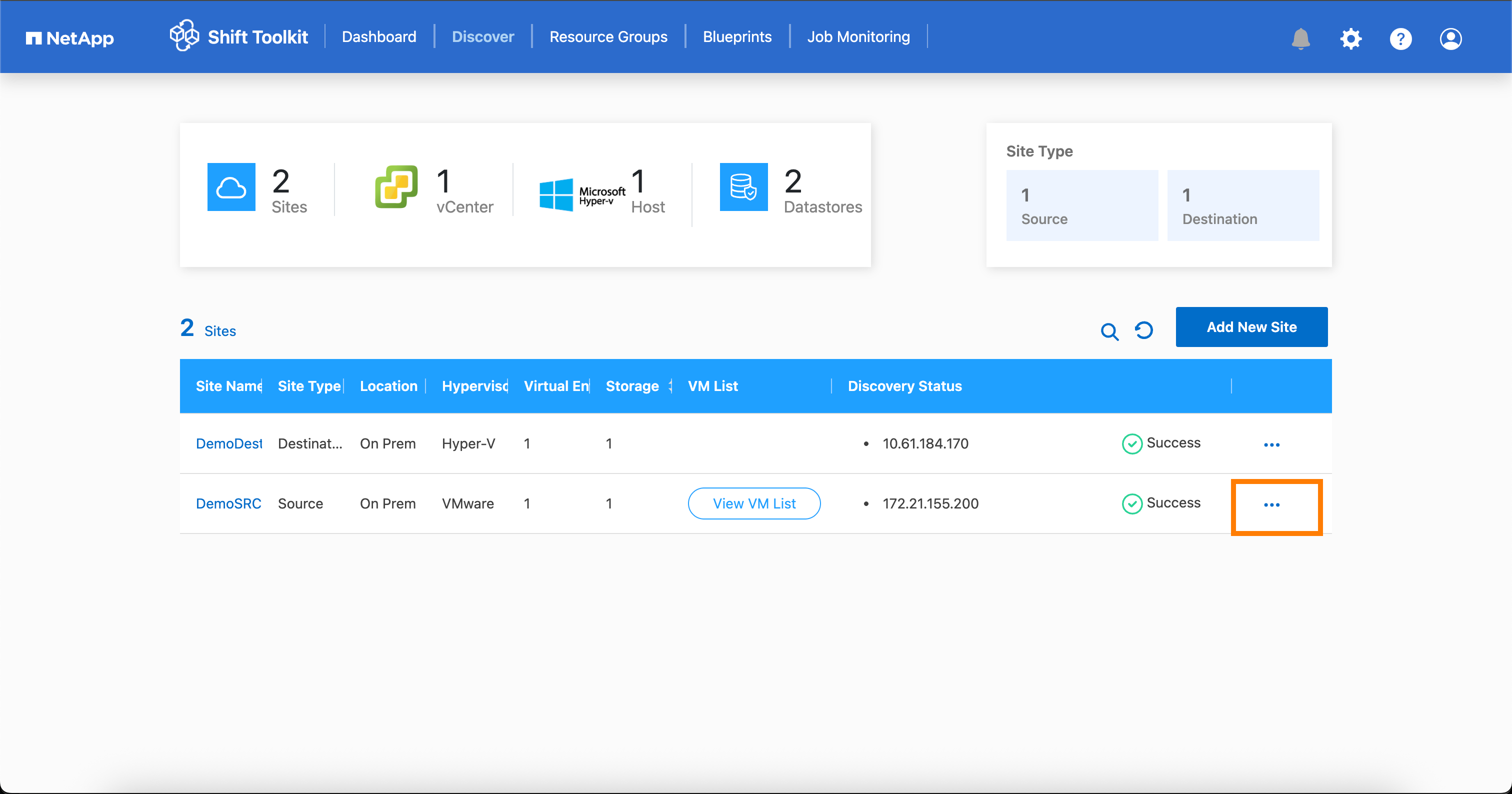Click On Prem in DemoDest row
The height and width of the screenshot is (794, 1512).
(x=388, y=443)
